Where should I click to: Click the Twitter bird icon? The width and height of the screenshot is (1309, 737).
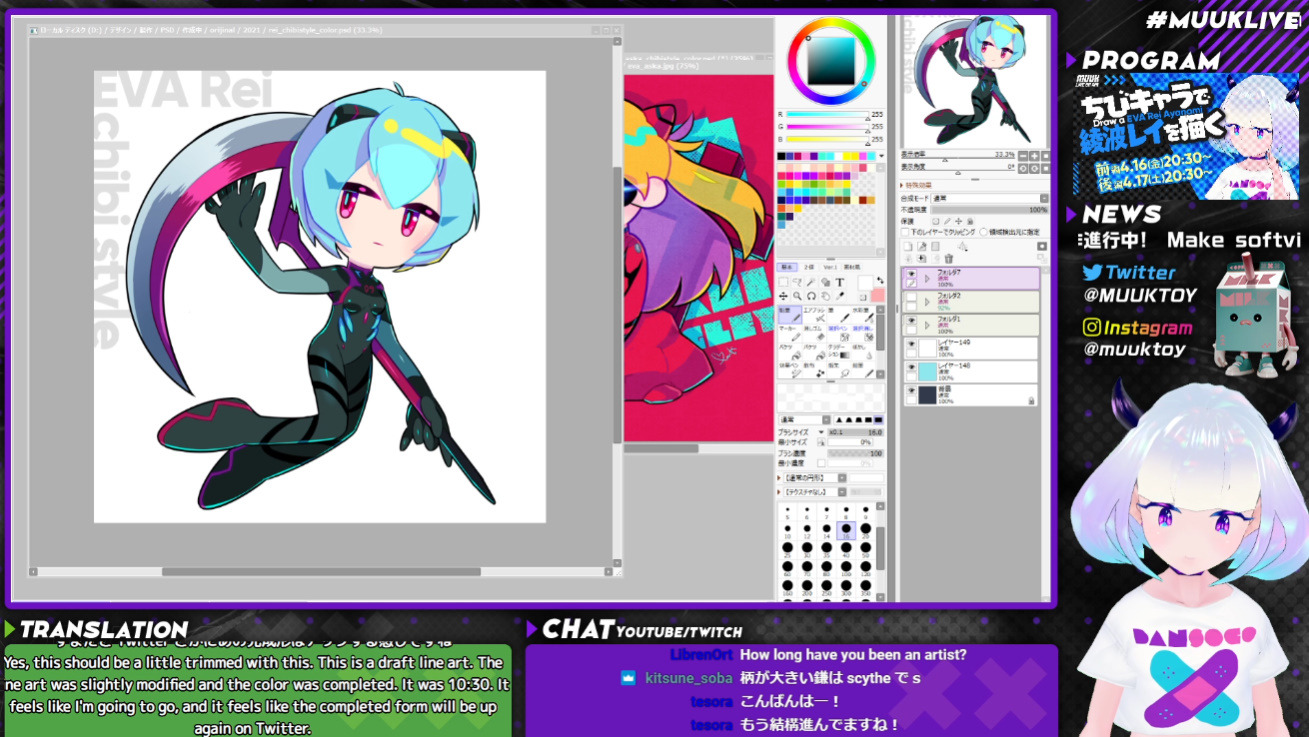[1092, 272]
